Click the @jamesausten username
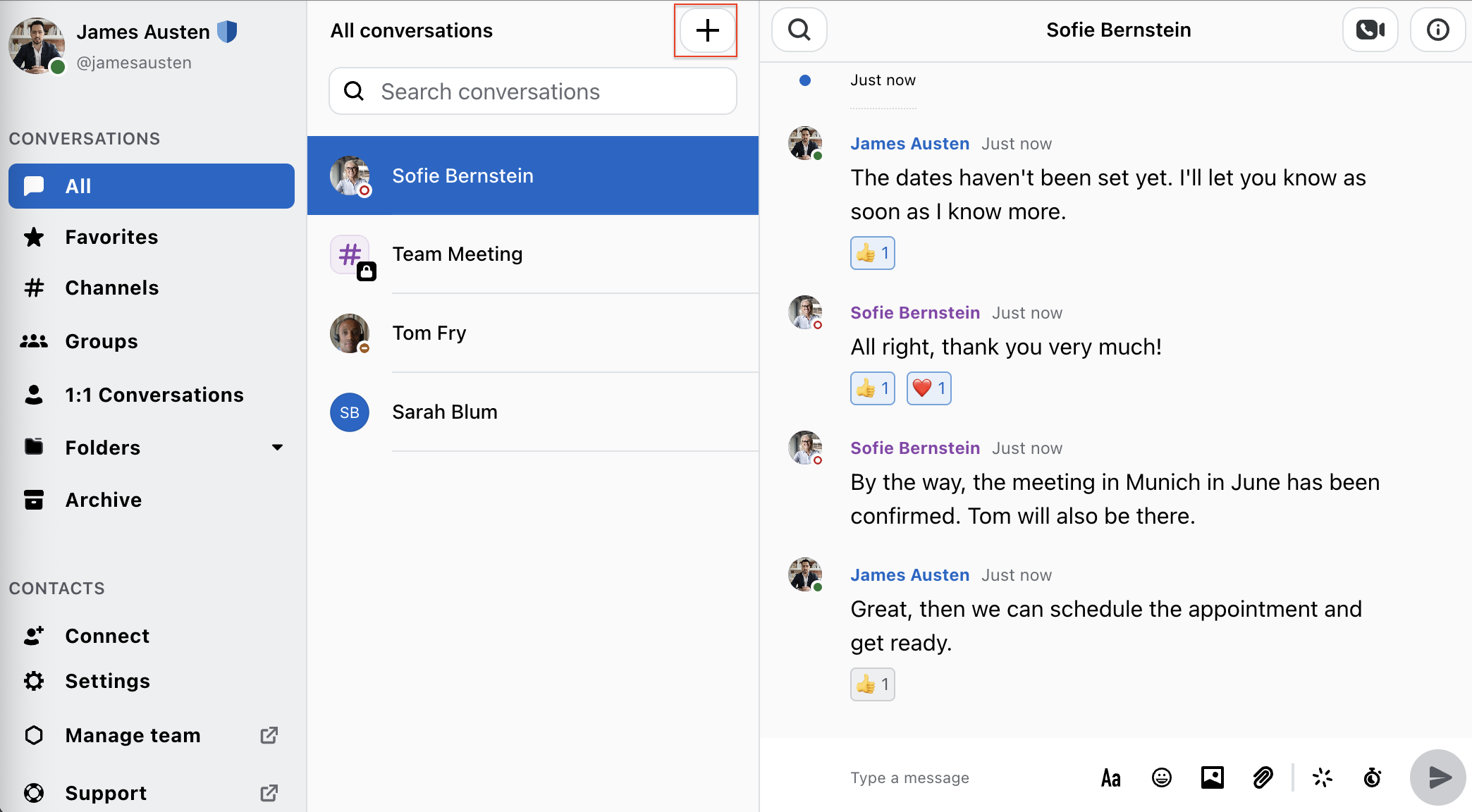Screen dimensions: 1472x812 coord(134,63)
